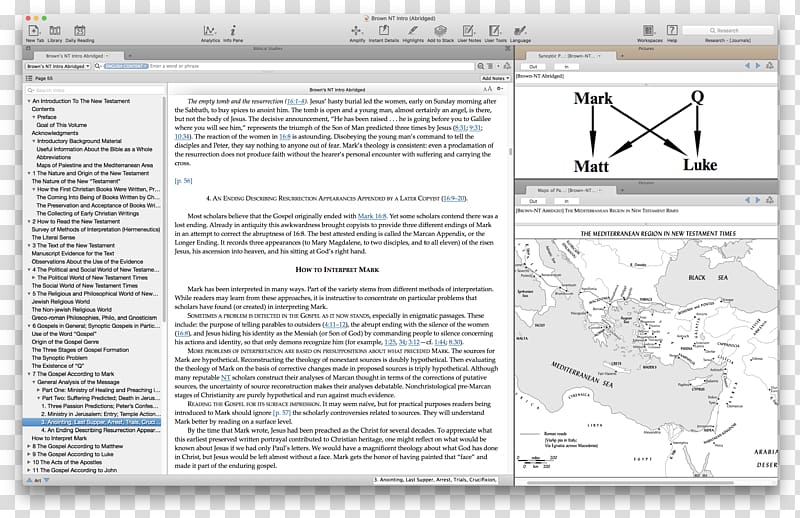This screenshot has height=518, width=800.
Task: Click share icon in Brown's NT Intro pane
Action: coord(507,66)
